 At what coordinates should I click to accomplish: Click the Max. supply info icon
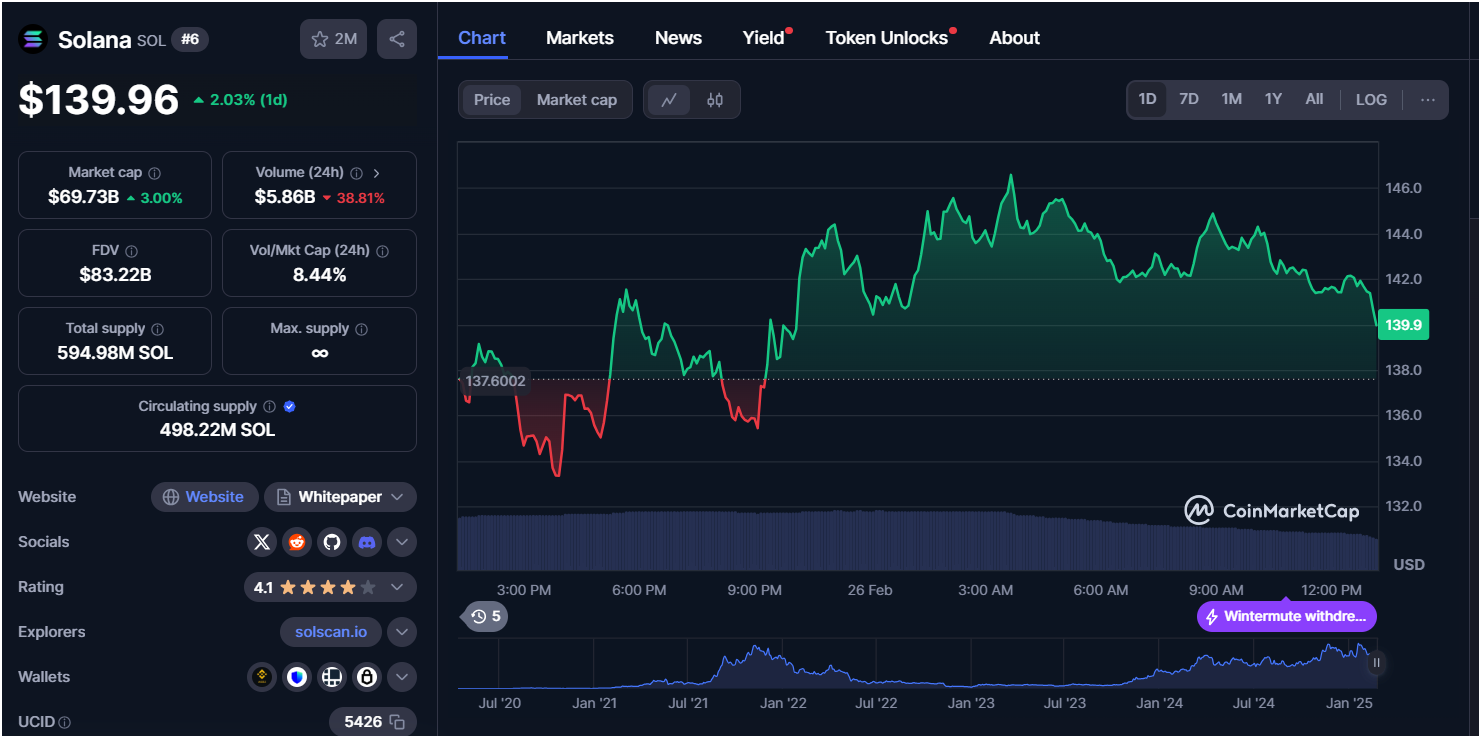(361, 329)
